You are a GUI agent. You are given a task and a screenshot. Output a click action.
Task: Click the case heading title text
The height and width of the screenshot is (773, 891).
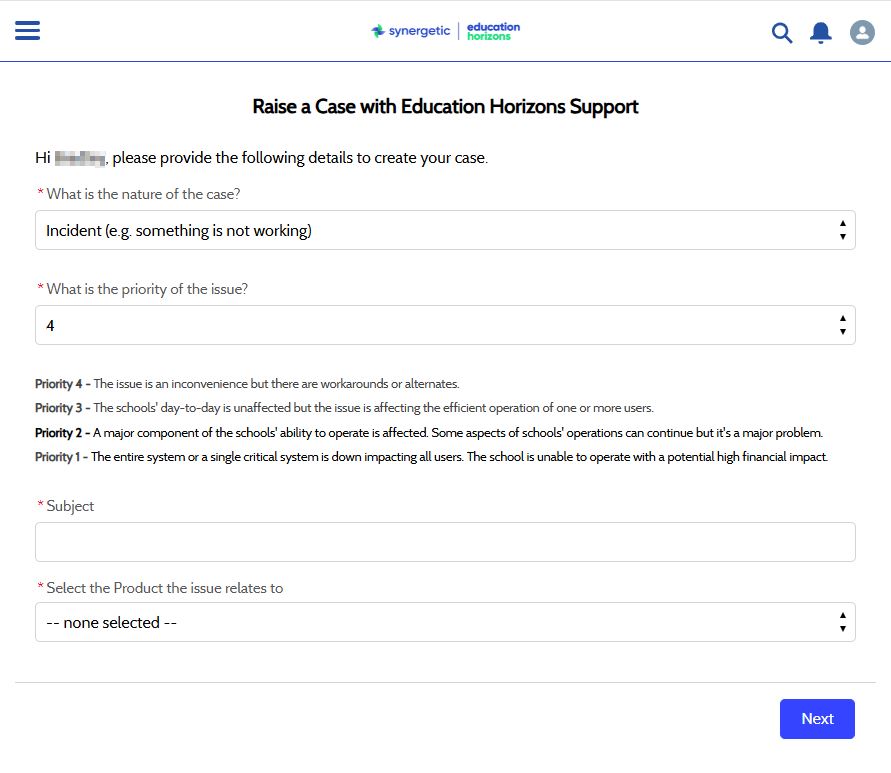pyautogui.click(x=445, y=106)
